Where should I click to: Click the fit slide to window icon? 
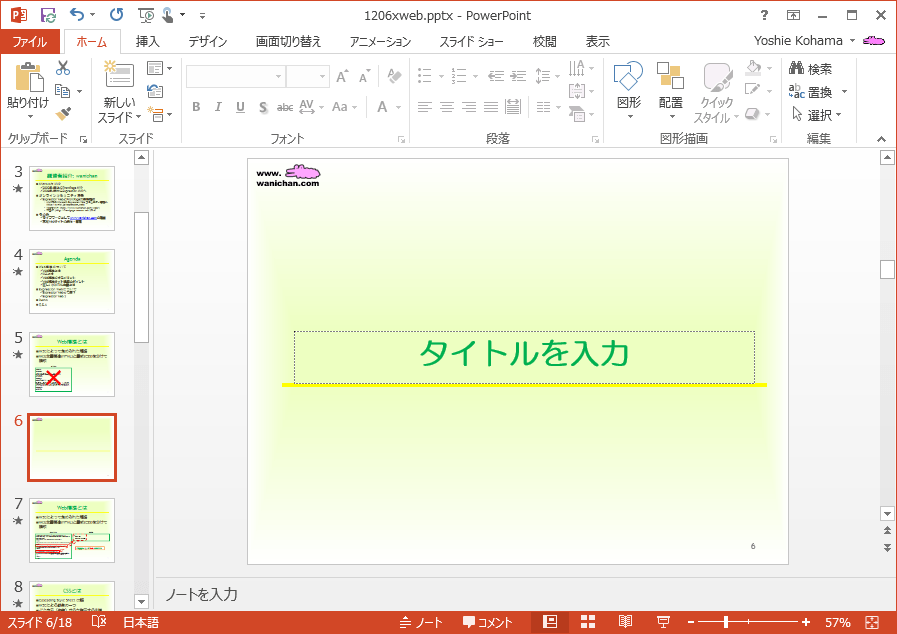click(x=872, y=622)
